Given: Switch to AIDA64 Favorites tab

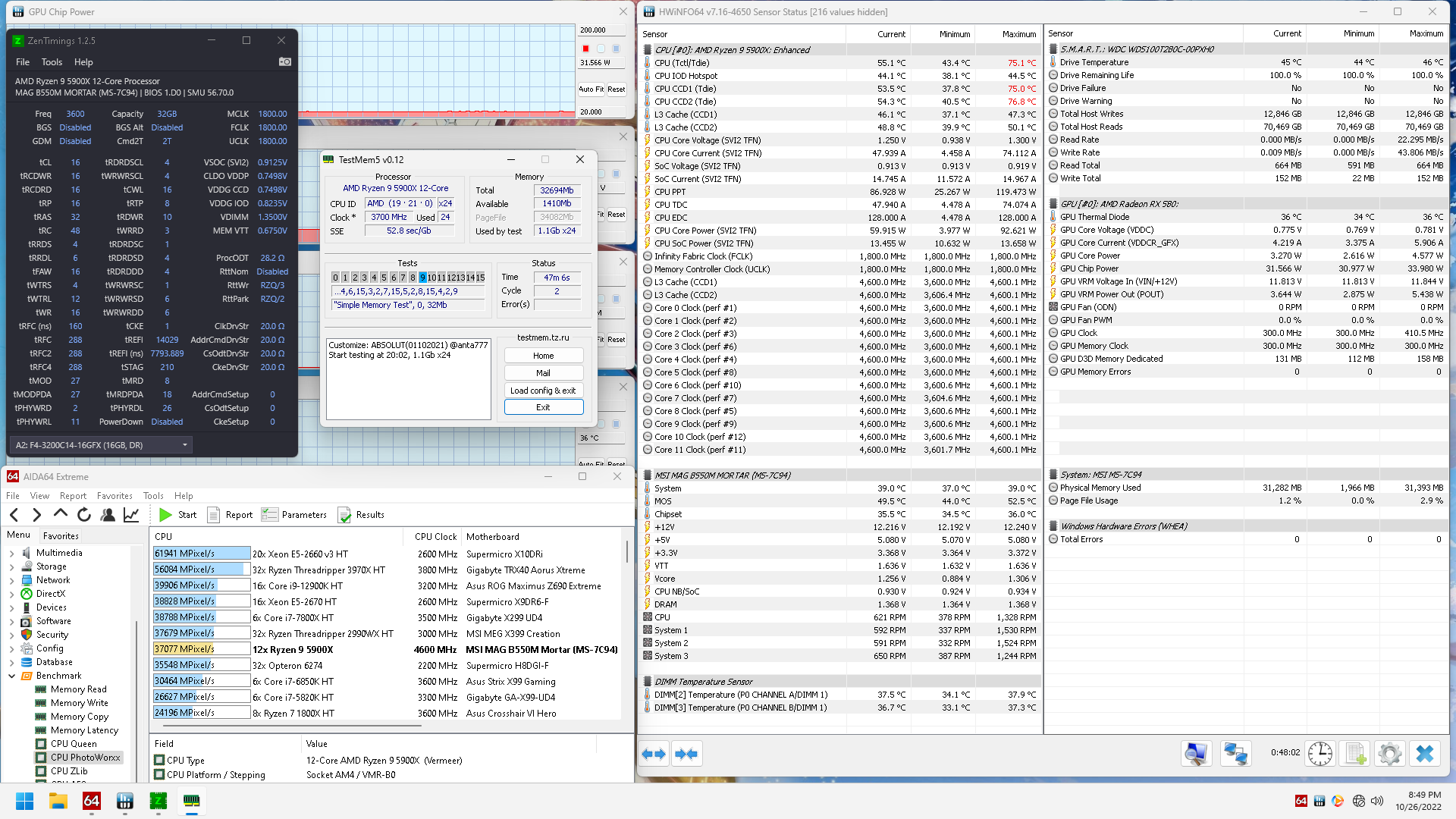Looking at the screenshot, I should (61, 535).
